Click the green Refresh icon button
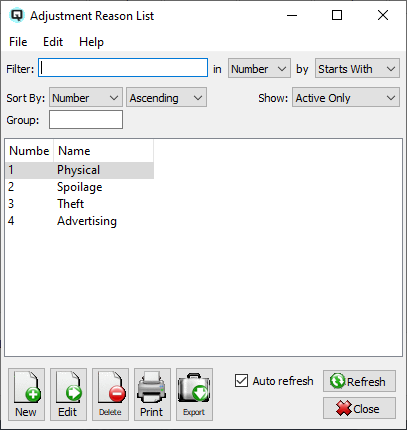Viewport: 407px width, 430px height. click(x=359, y=381)
